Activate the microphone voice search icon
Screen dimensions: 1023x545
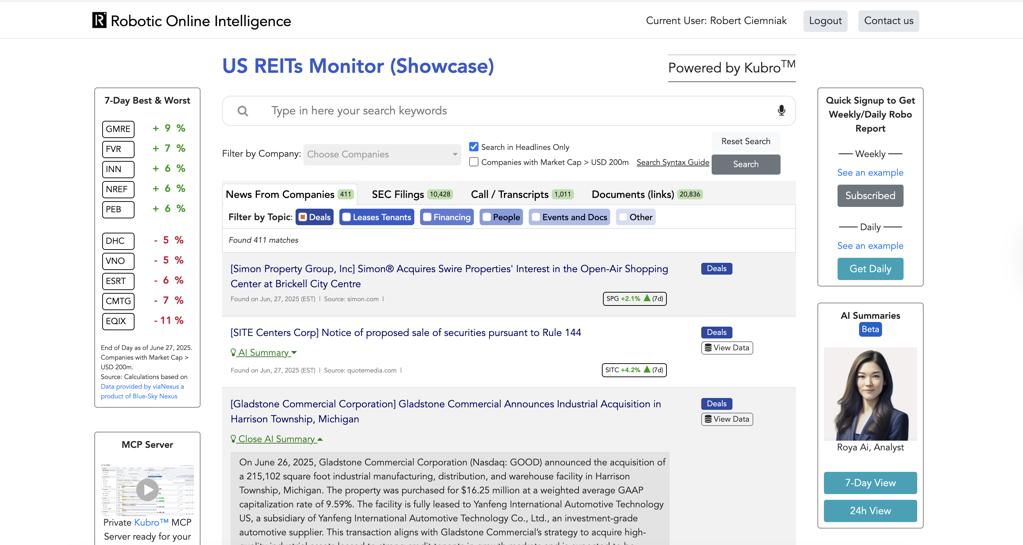(x=781, y=110)
